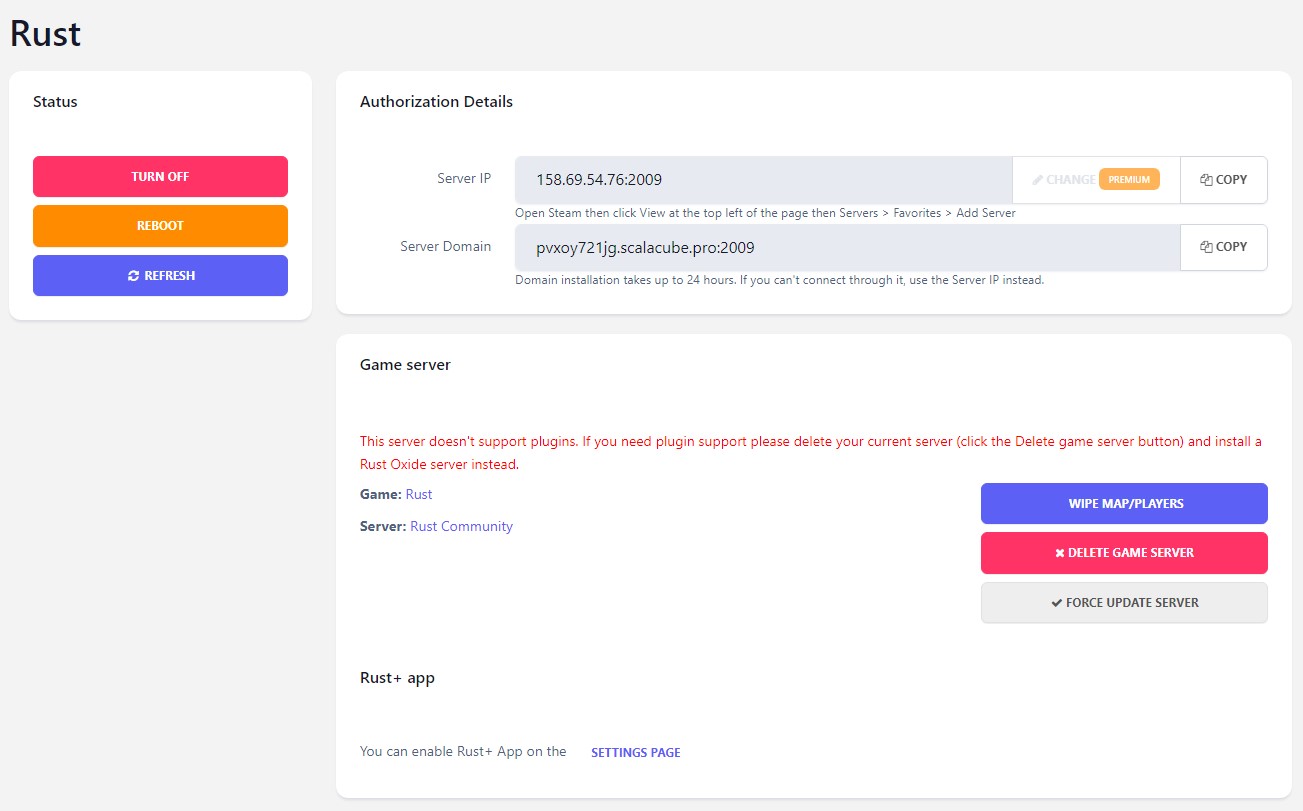The image size is (1303, 811).
Task: Copy the Server Domain address
Action: coord(1224,247)
